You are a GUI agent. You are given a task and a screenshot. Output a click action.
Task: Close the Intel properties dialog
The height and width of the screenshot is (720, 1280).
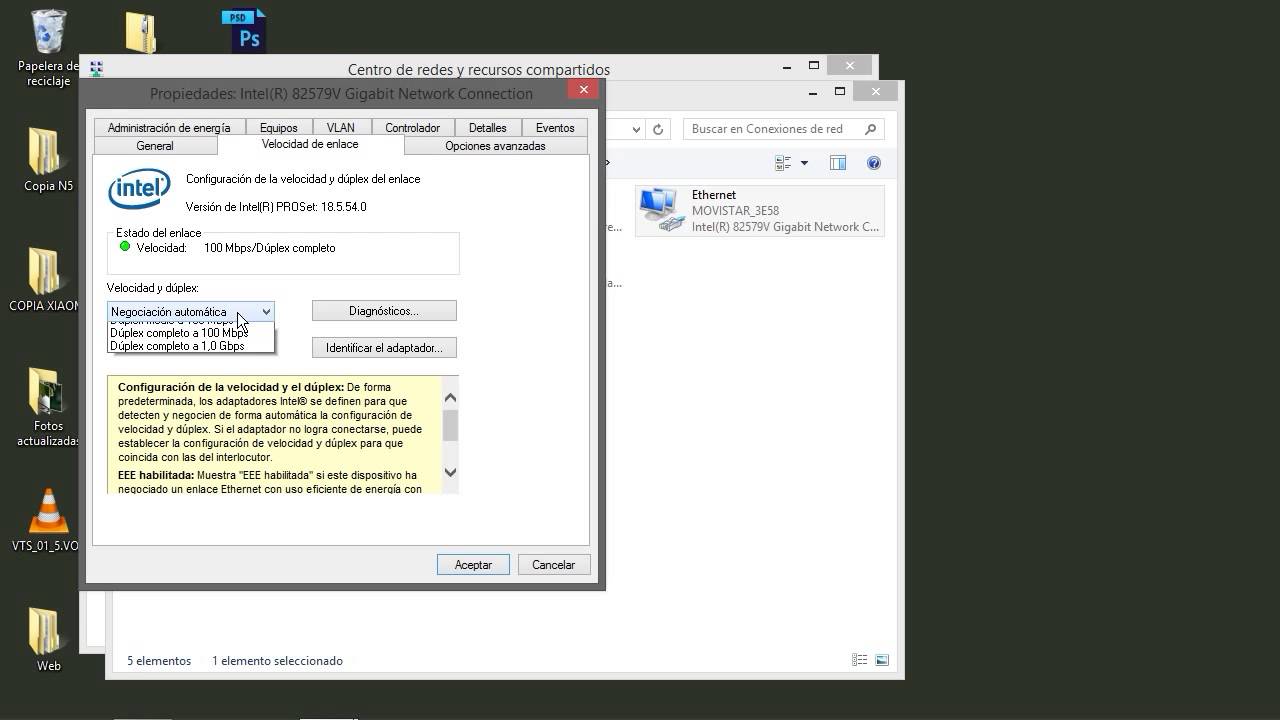pos(583,89)
